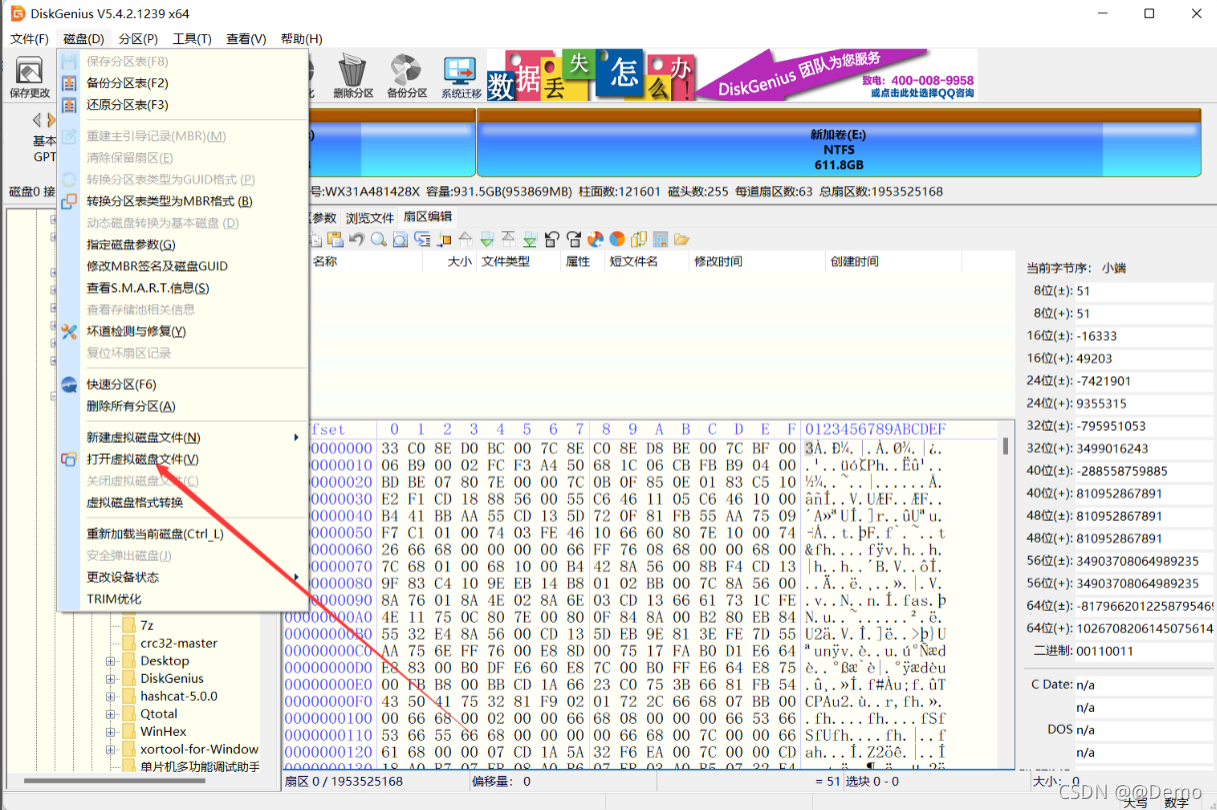
Task: Choose TRIM优化 from the menu
Action: click(114, 599)
